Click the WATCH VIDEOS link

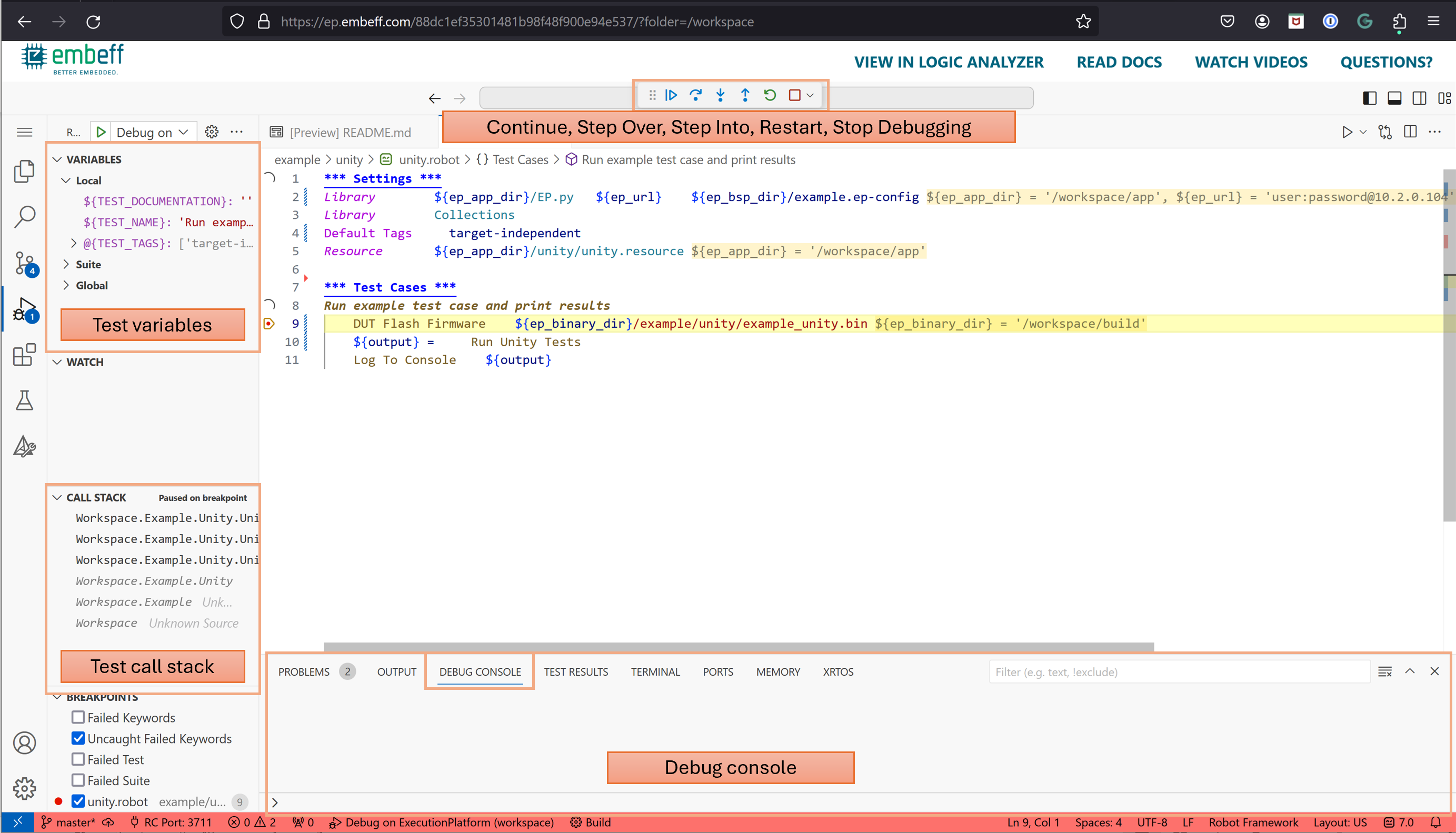coord(1251,62)
